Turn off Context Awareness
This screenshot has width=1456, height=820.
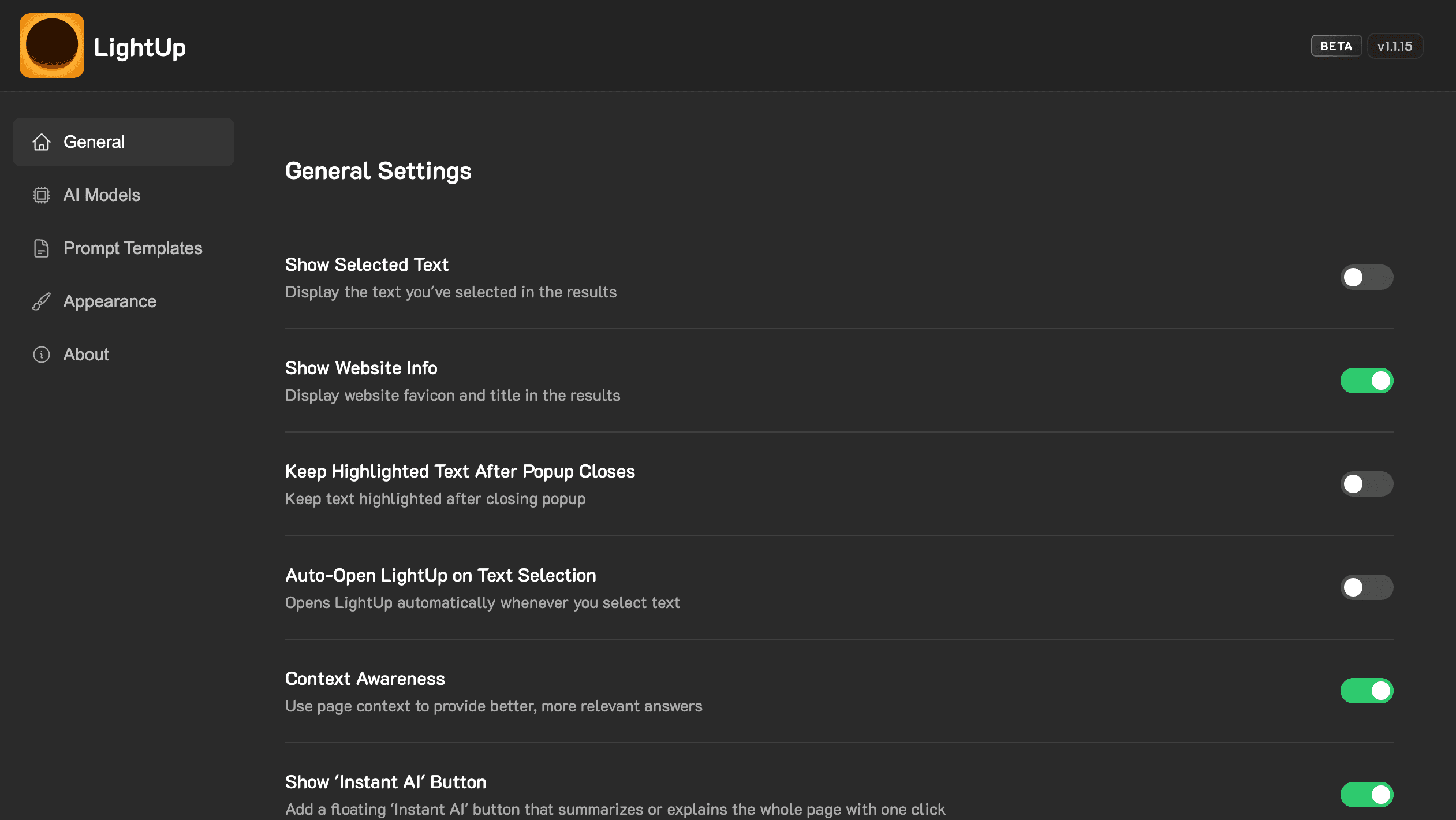pos(1367,690)
